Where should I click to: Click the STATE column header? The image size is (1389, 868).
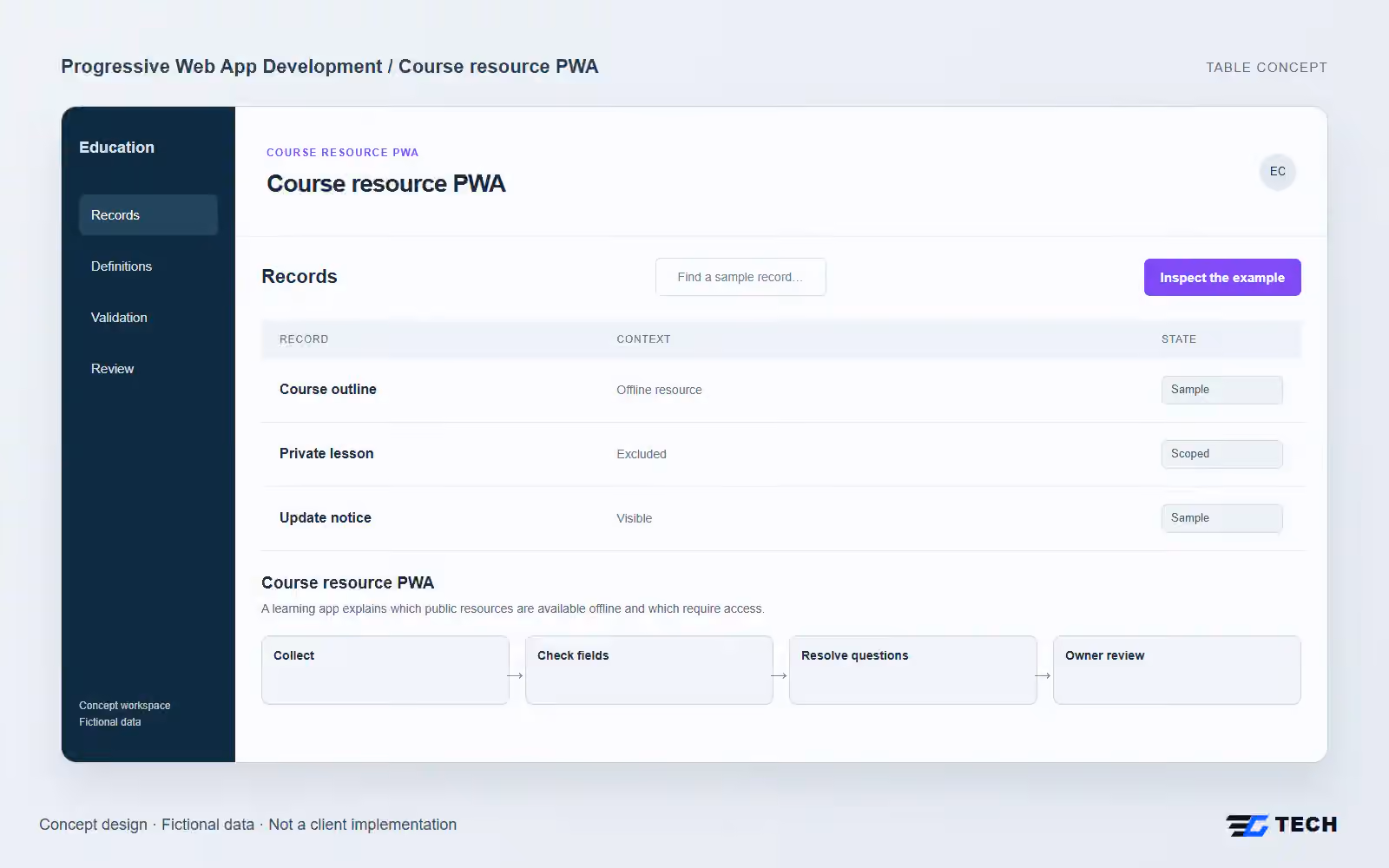coord(1178,339)
